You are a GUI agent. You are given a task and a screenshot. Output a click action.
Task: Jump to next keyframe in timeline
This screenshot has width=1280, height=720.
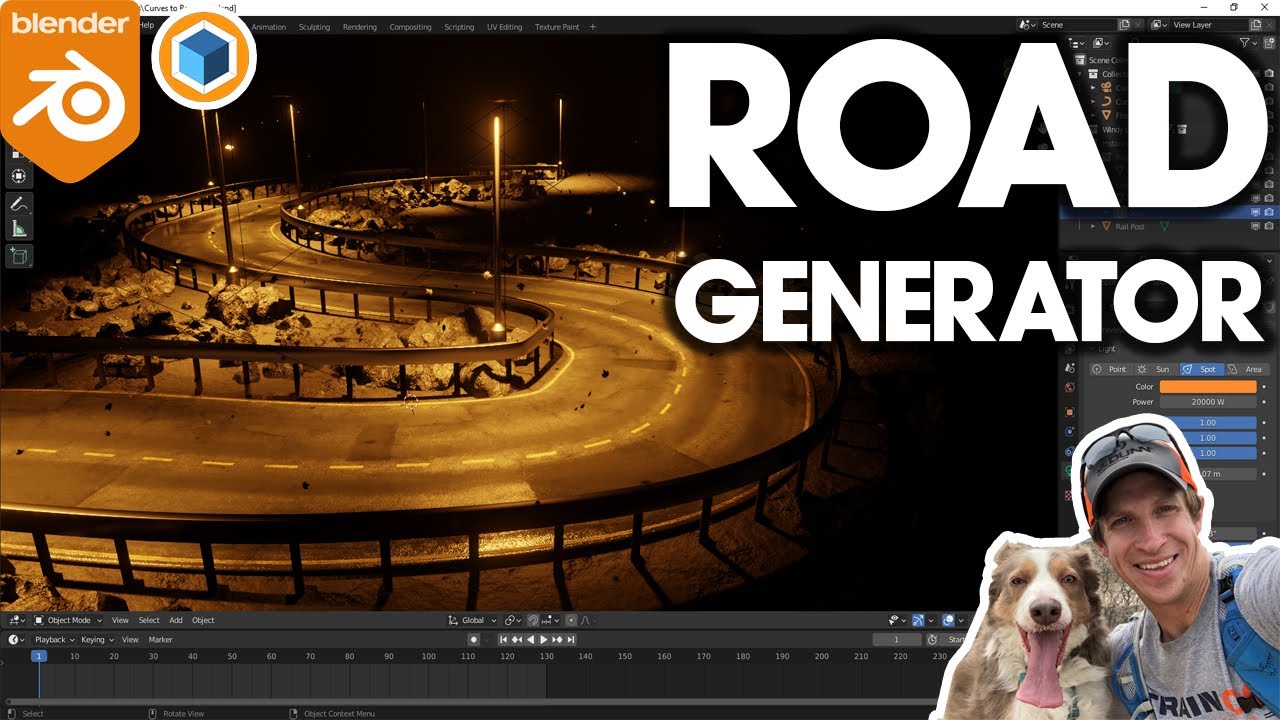coord(557,639)
